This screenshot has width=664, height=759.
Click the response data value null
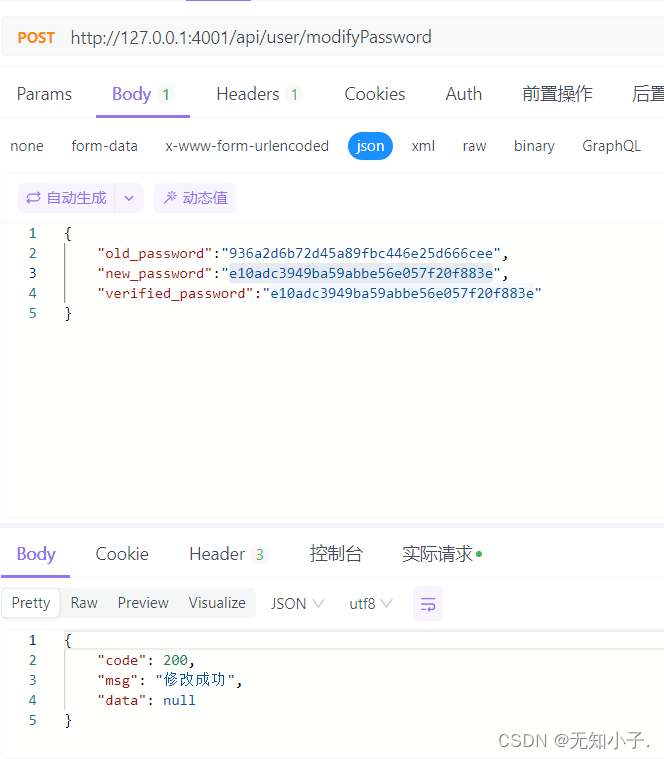pyautogui.click(x=179, y=700)
